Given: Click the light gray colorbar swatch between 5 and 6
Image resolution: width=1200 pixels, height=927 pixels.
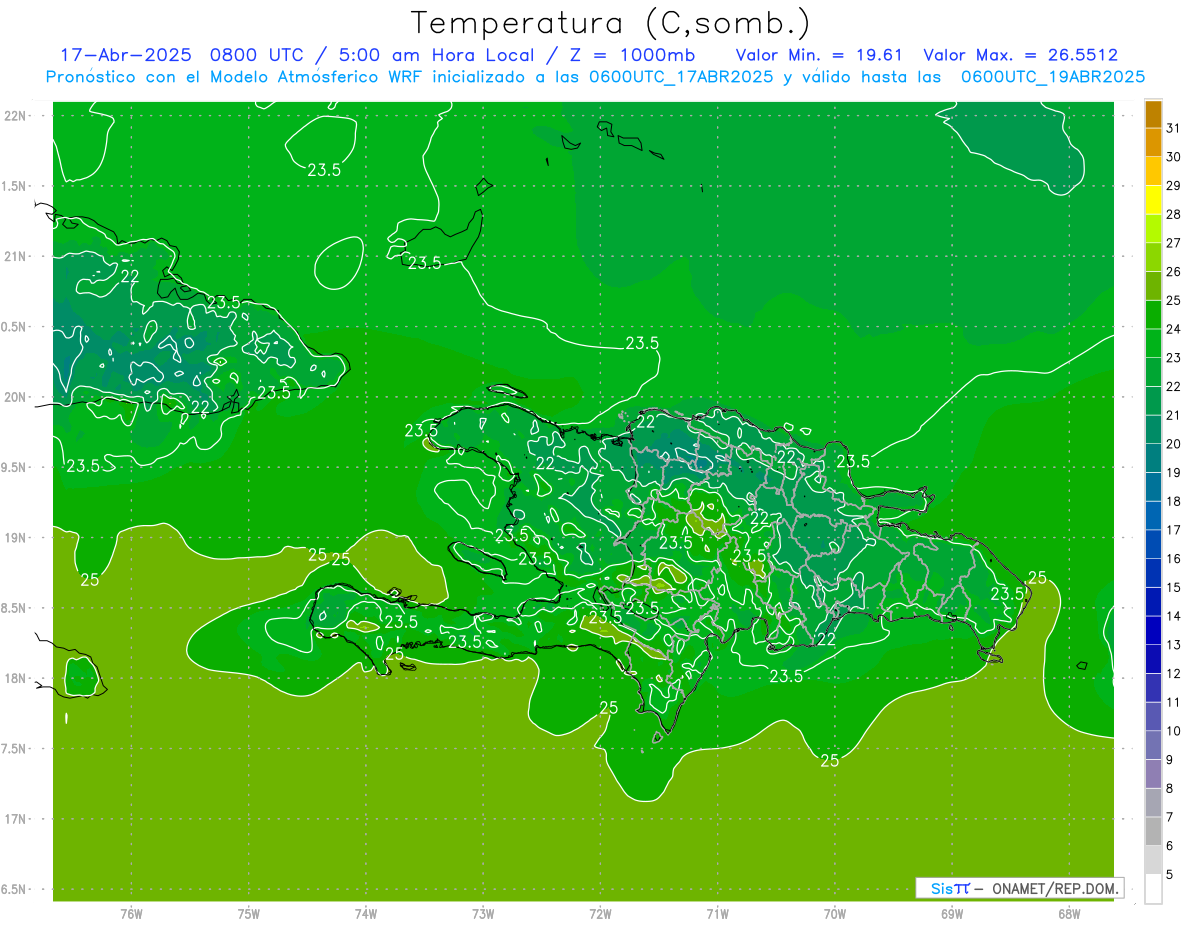Looking at the screenshot, I should [x=1153, y=860].
